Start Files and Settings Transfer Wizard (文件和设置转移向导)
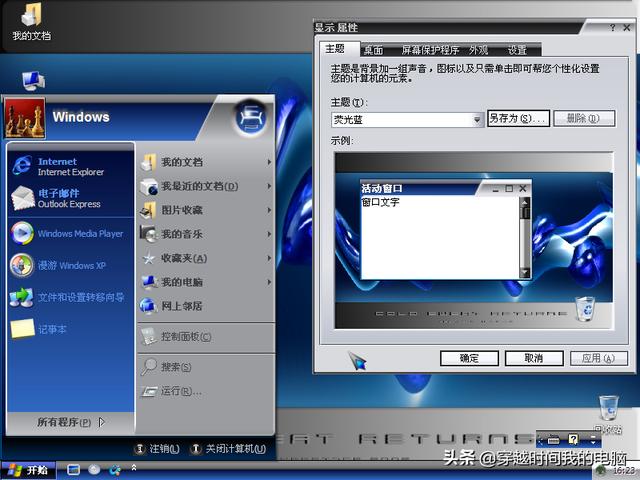 [x=70, y=297]
